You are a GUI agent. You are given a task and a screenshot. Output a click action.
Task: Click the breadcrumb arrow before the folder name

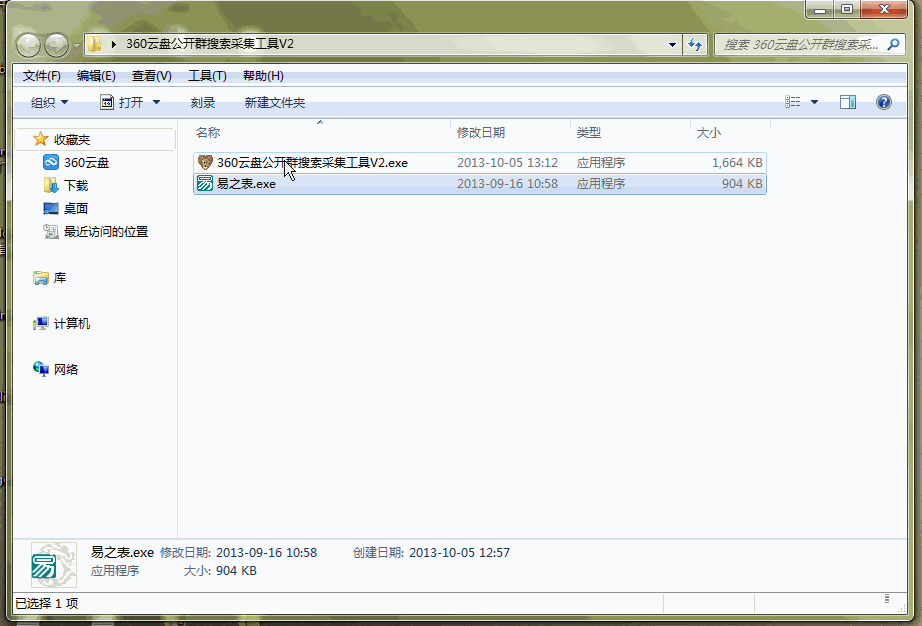(x=113, y=44)
